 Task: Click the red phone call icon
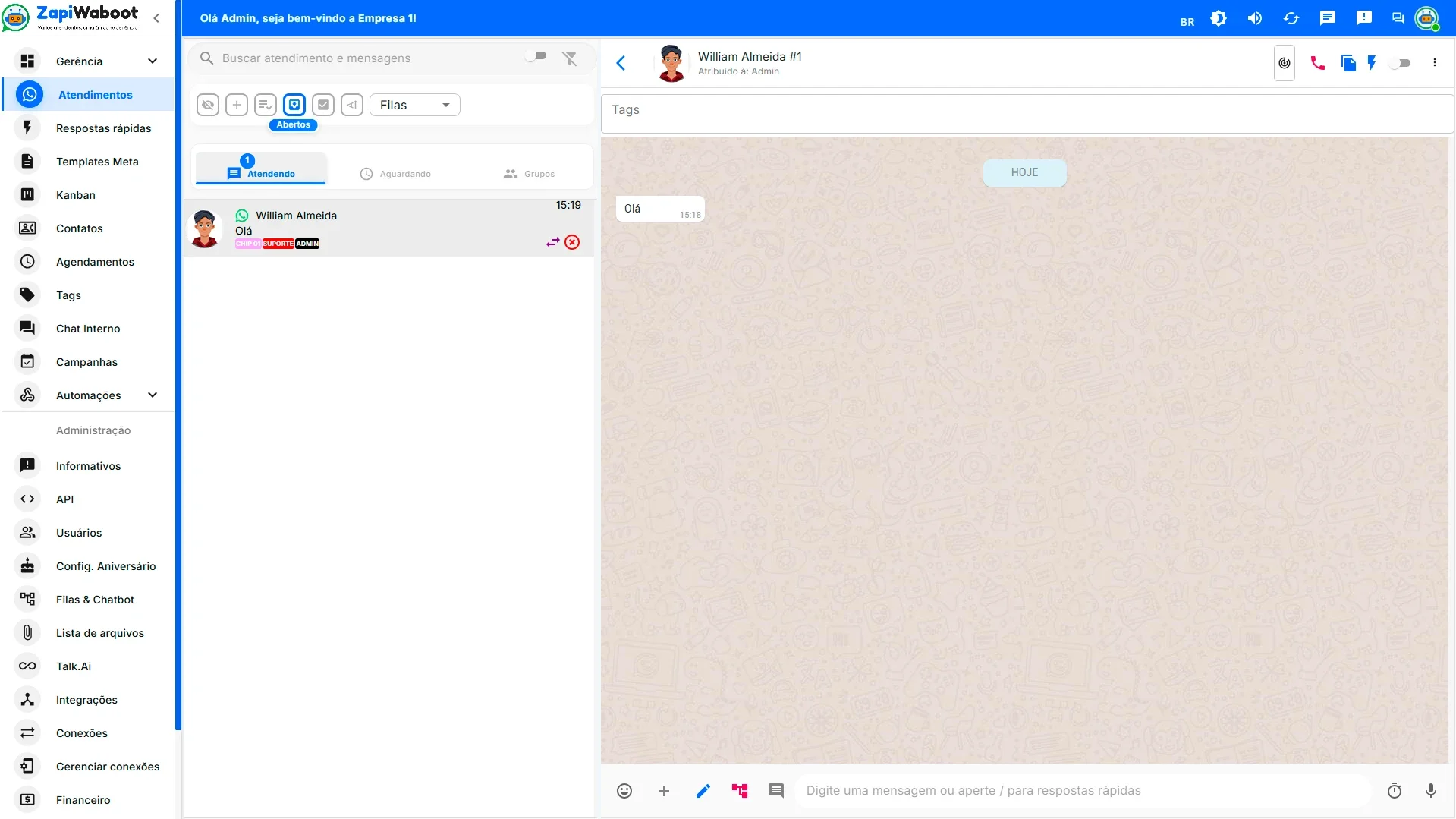[x=1318, y=64]
